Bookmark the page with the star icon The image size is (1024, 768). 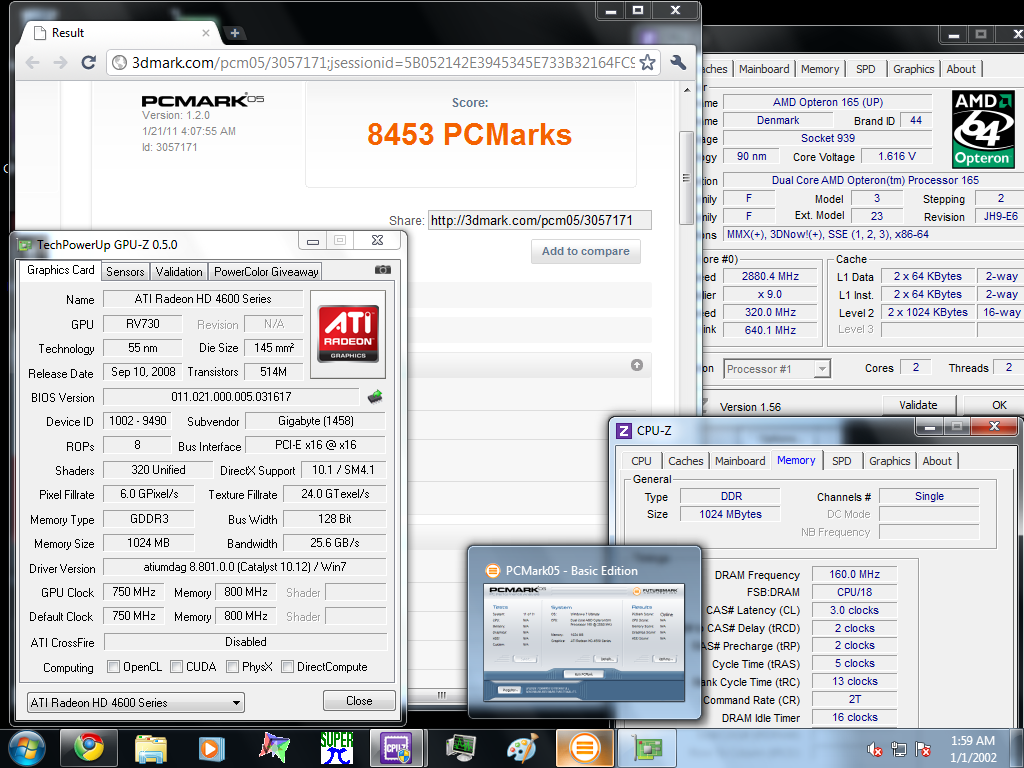point(647,63)
